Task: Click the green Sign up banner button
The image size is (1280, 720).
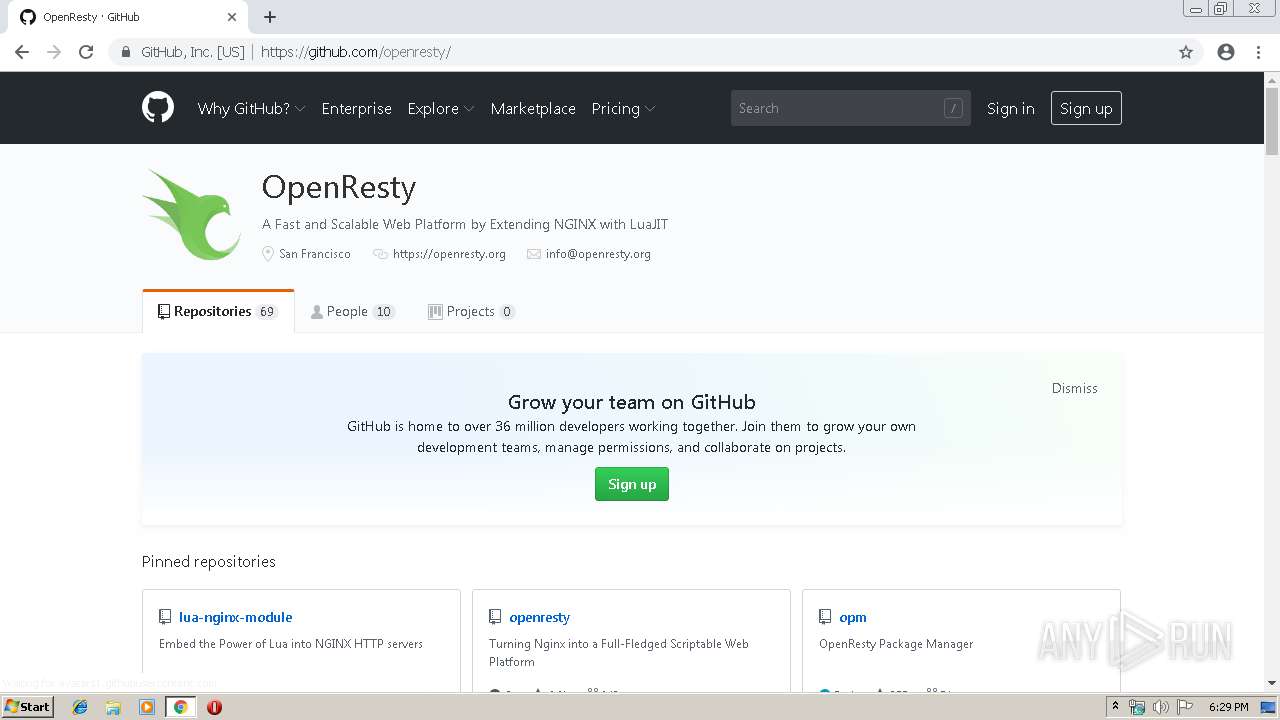Action: [x=632, y=484]
